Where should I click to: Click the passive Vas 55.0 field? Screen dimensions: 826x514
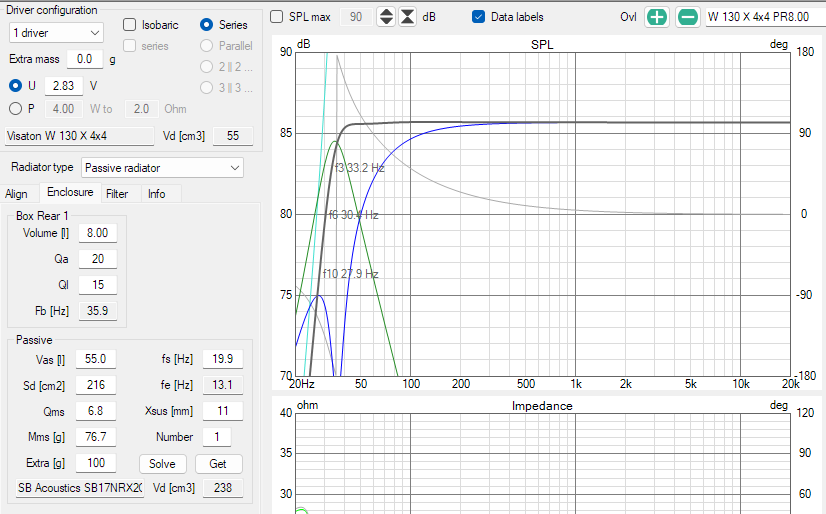pos(95,359)
